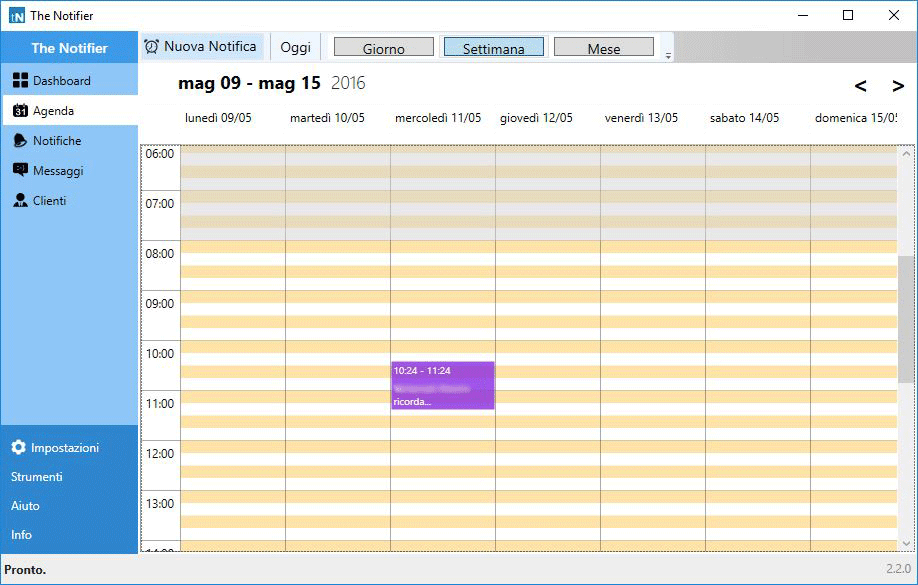Go to the previous week with the left arrow
The height and width of the screenshot is (585, 918).
860,85
